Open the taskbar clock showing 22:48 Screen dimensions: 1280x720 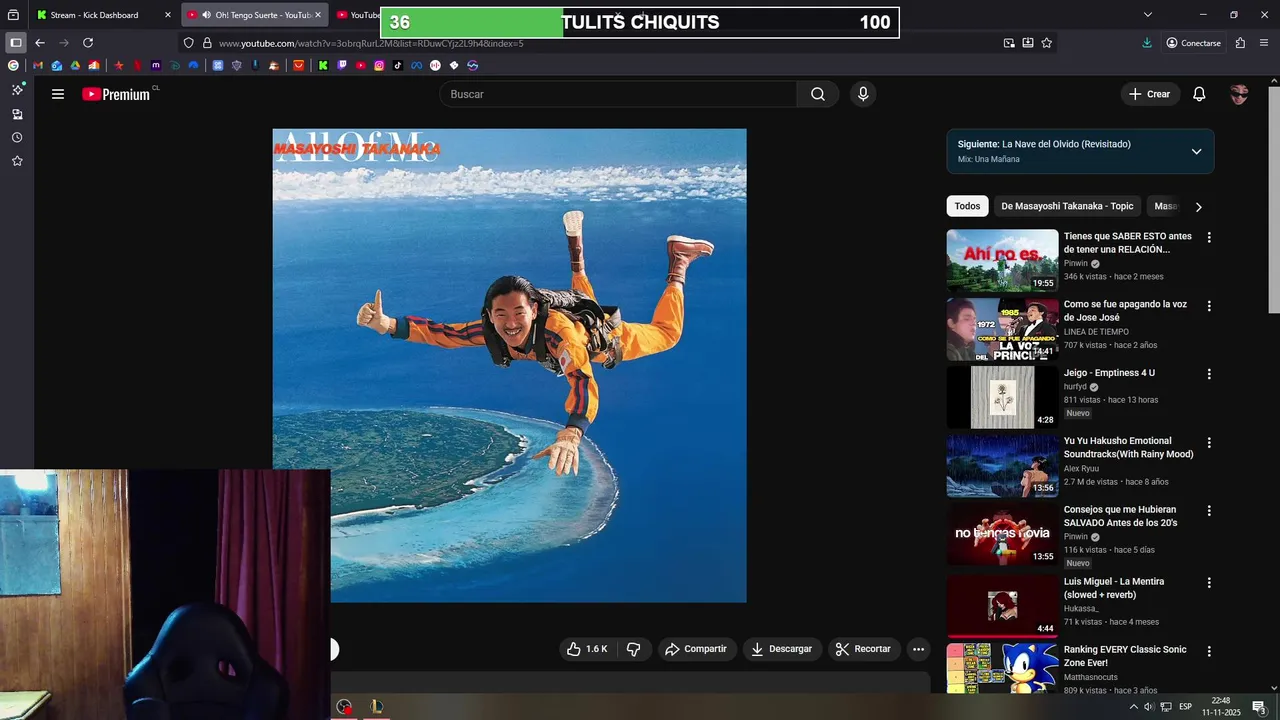click(1221, 707)
